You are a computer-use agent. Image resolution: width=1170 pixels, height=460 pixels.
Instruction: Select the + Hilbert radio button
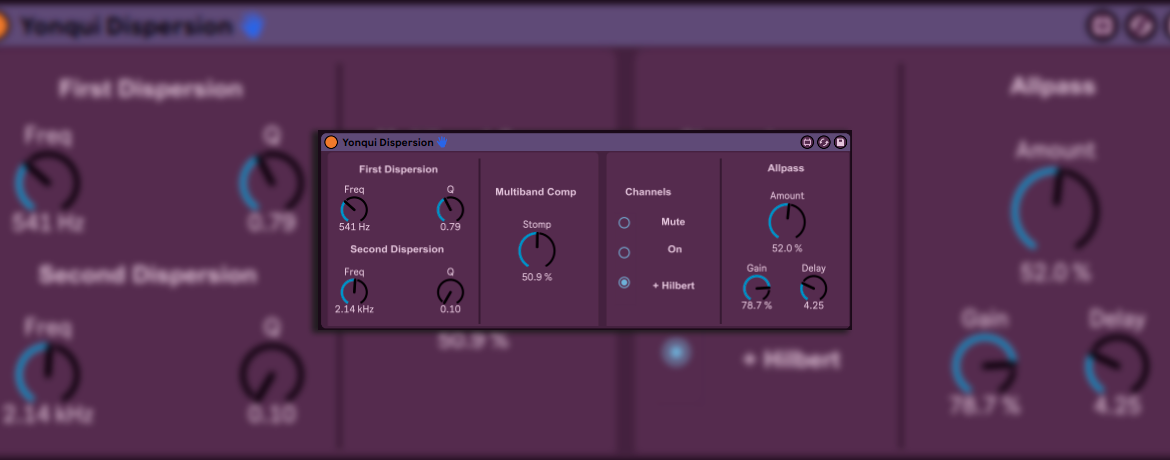point(624,283)
